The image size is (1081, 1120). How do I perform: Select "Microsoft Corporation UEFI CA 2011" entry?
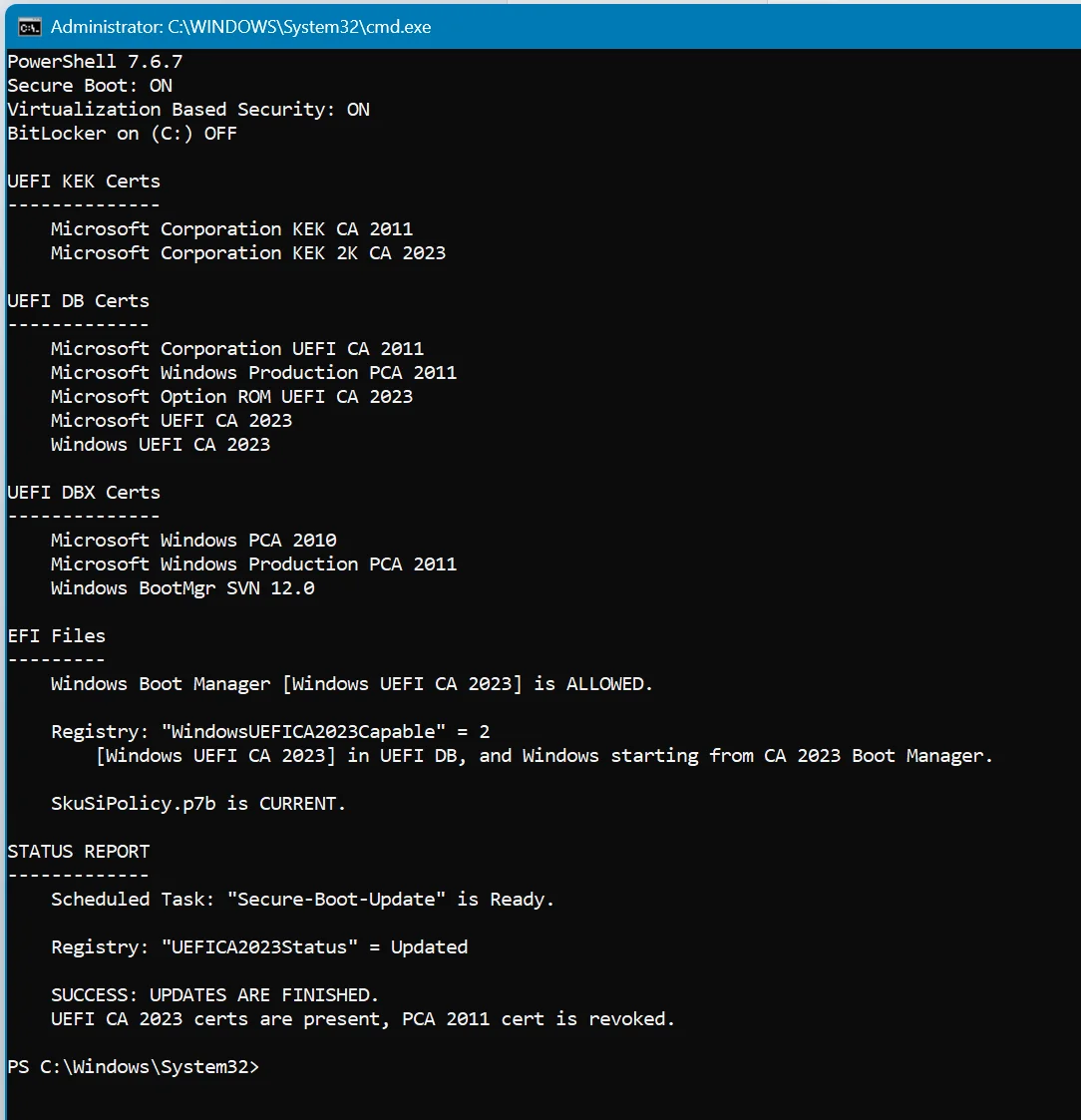[x=237, y=349]
